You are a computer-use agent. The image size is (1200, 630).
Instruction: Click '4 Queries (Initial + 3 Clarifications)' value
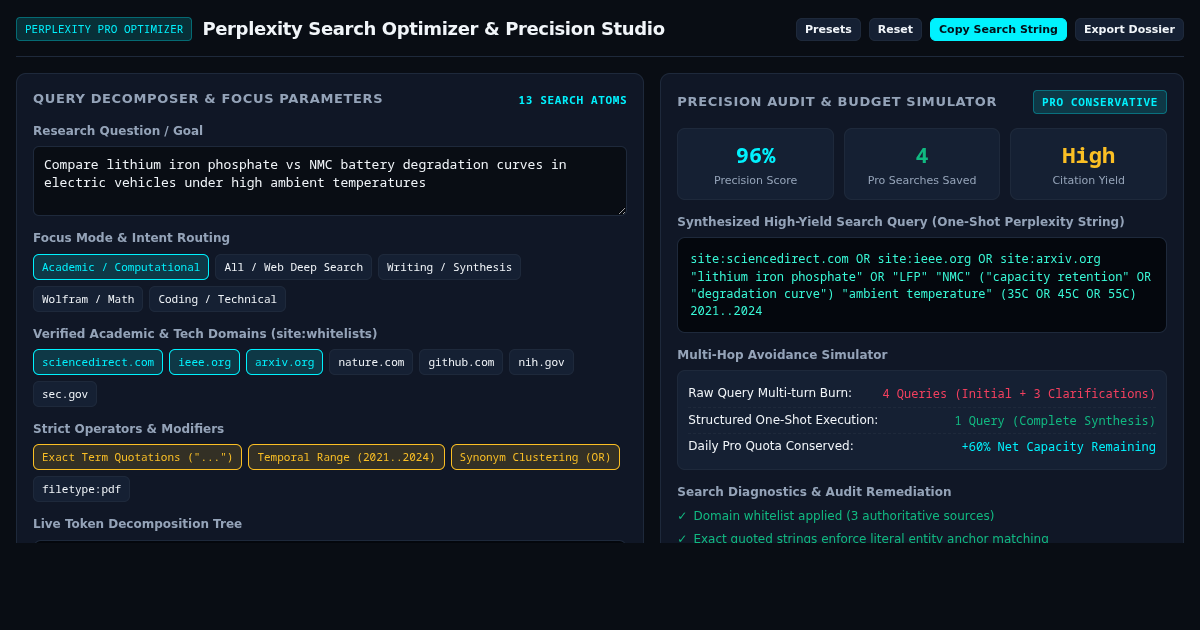(1018, 394)
